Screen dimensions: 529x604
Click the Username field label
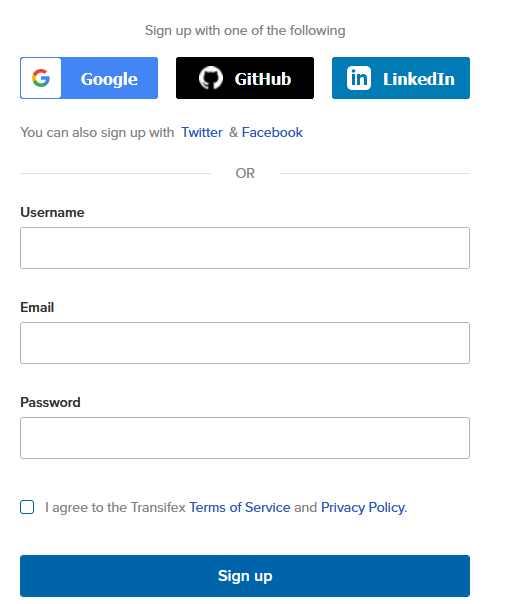tap(52, 212)
